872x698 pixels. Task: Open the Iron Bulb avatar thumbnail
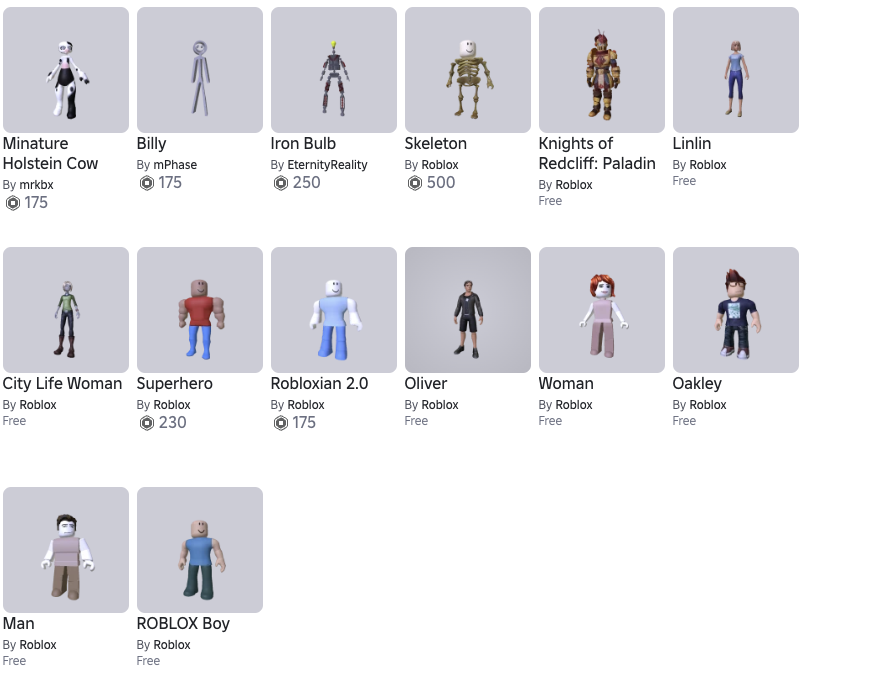pos(334,70)
